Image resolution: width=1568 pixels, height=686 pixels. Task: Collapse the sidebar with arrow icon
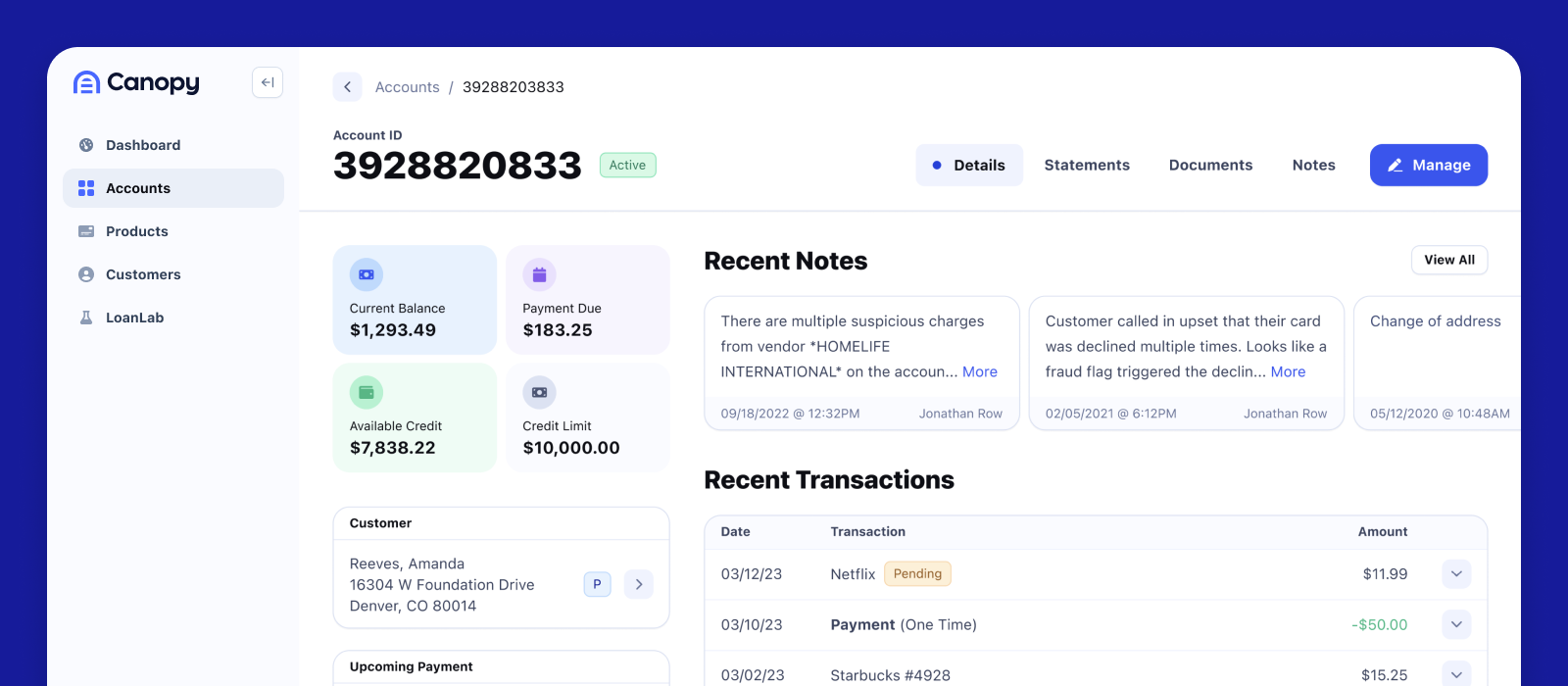(268, 82)
